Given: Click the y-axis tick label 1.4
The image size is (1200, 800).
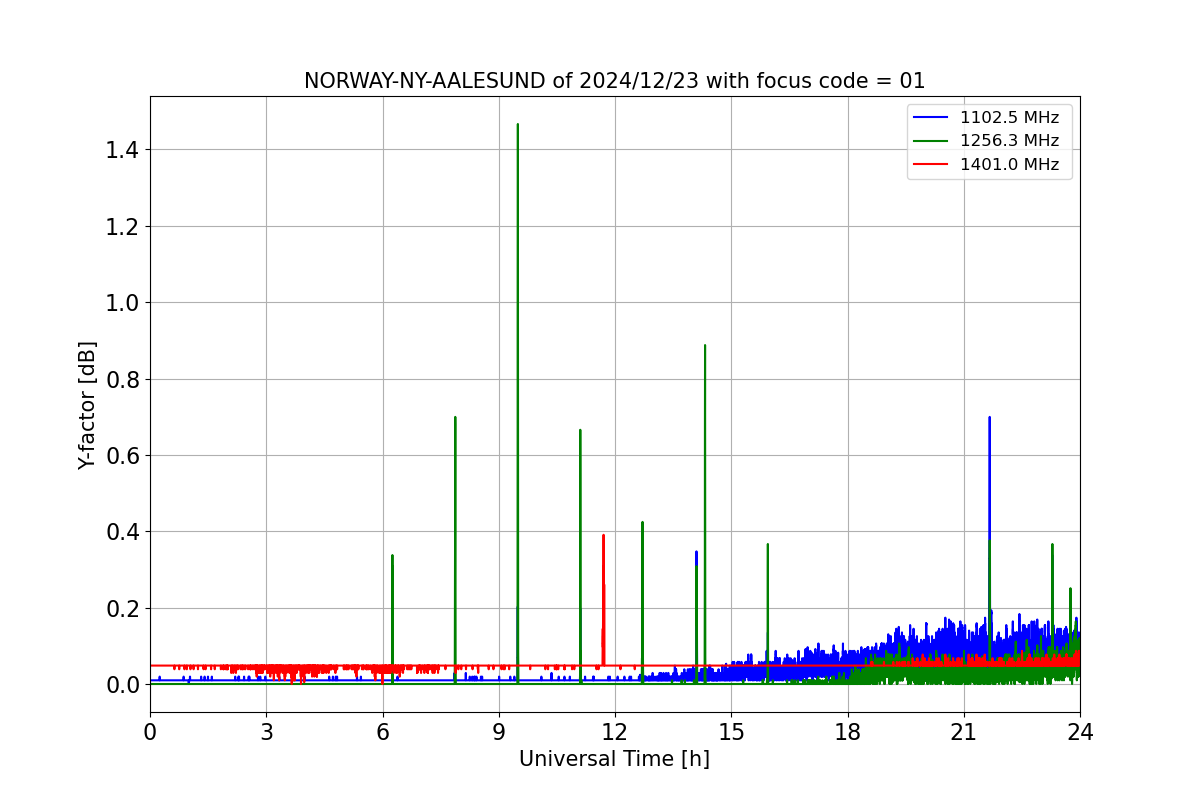Looking at the screenshot, I should pyautogui.click(x=123, y=150).
